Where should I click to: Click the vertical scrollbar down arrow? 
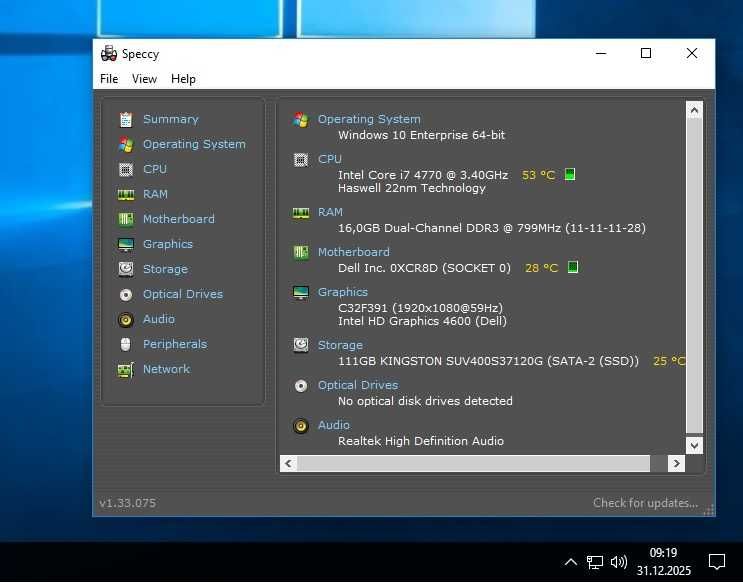(x=694, y=446)
